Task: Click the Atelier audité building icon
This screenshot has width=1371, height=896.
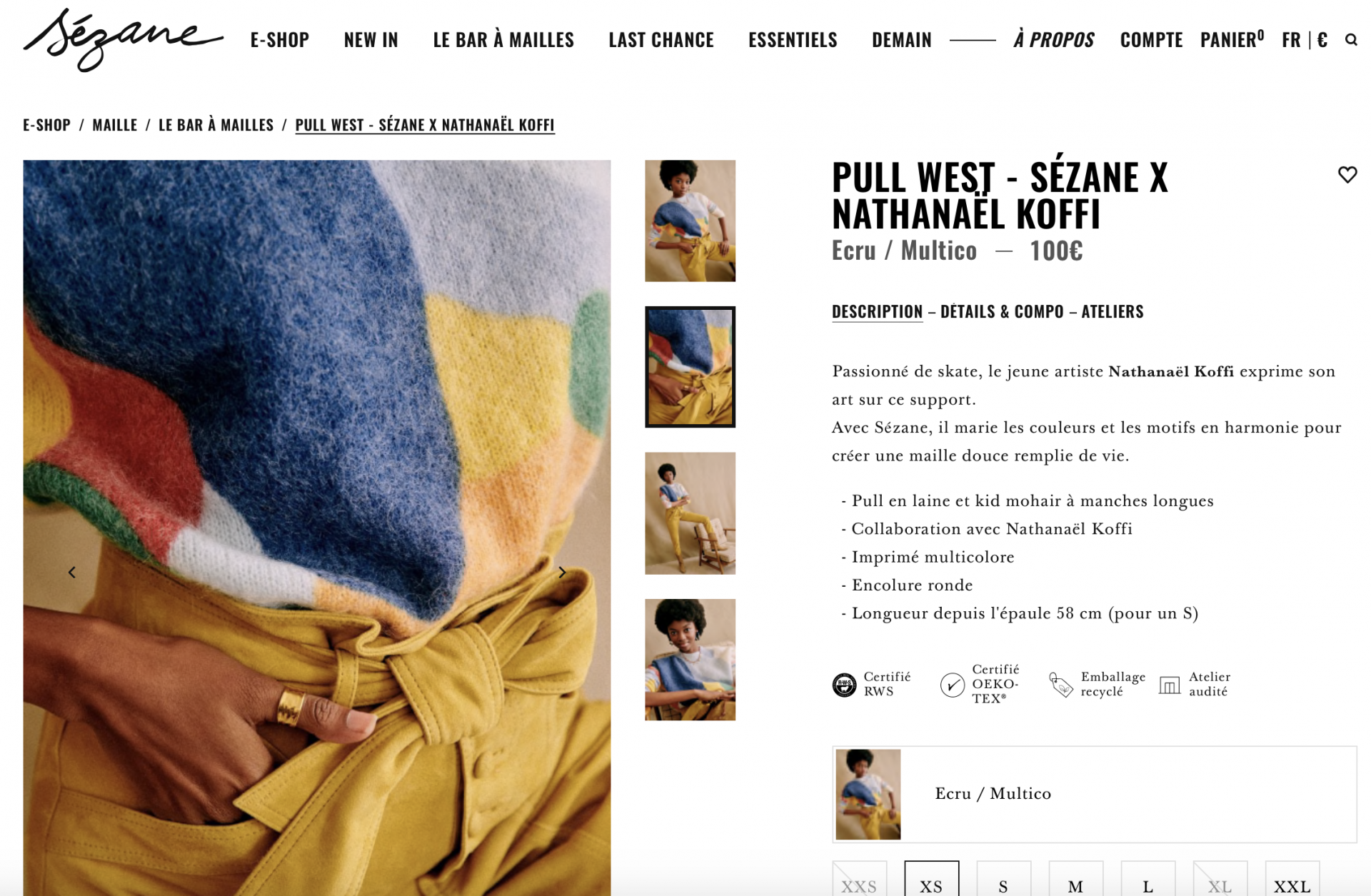Action: pos(1169,685)
